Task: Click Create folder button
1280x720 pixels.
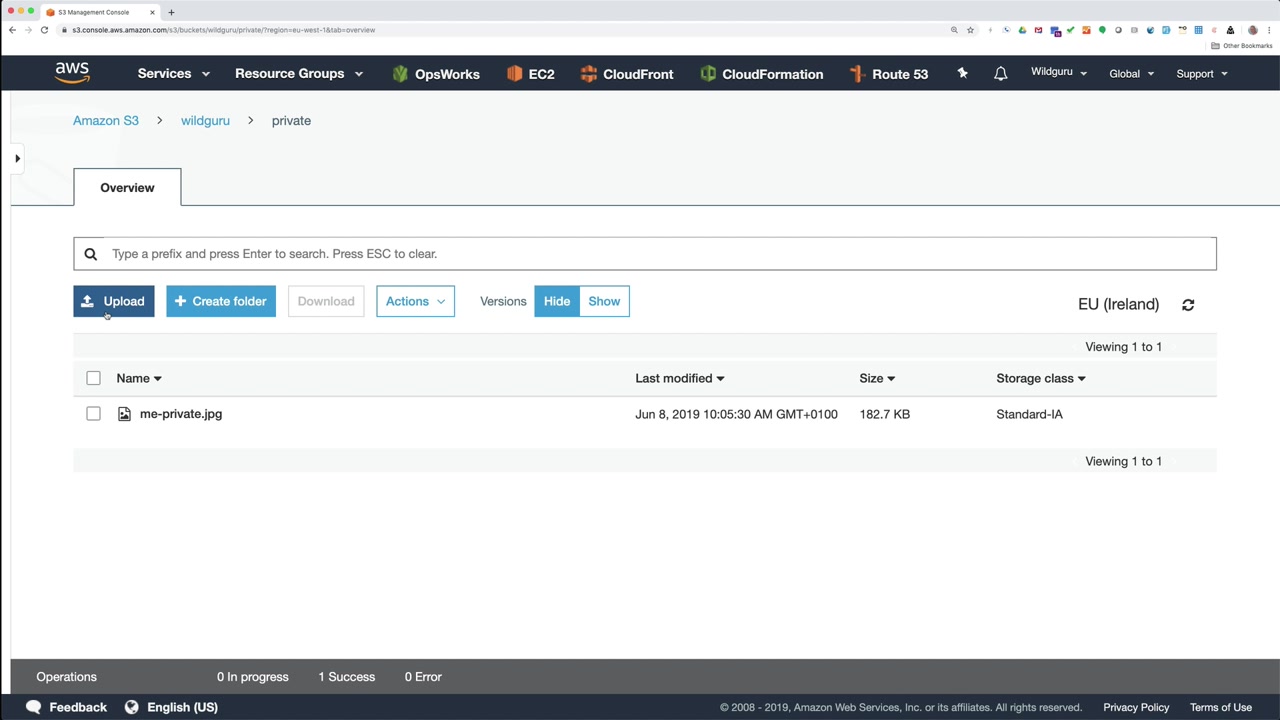Action: tap(221, 301)
